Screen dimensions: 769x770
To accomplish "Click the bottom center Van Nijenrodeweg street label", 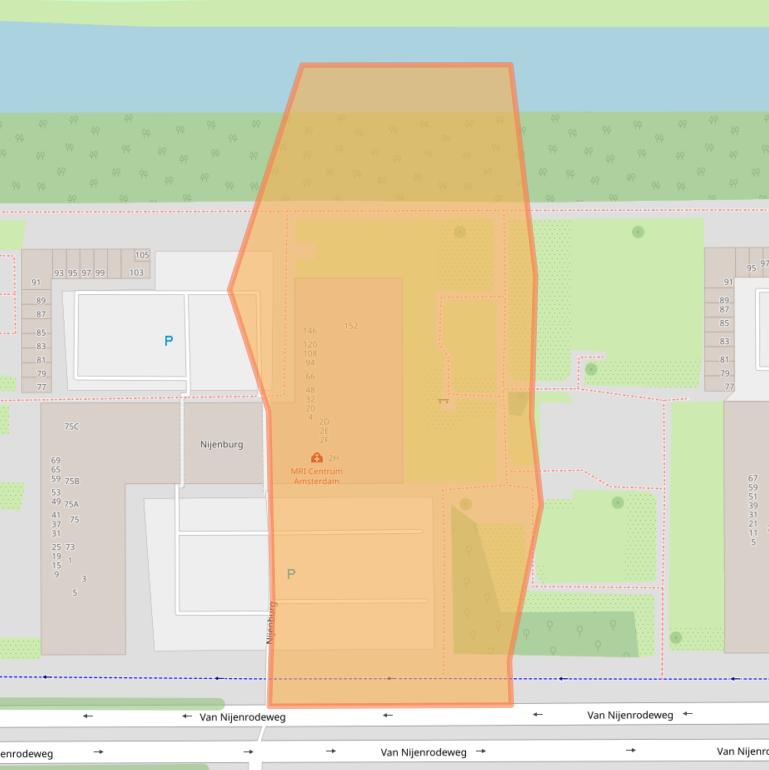I will (x=423, y=752).
